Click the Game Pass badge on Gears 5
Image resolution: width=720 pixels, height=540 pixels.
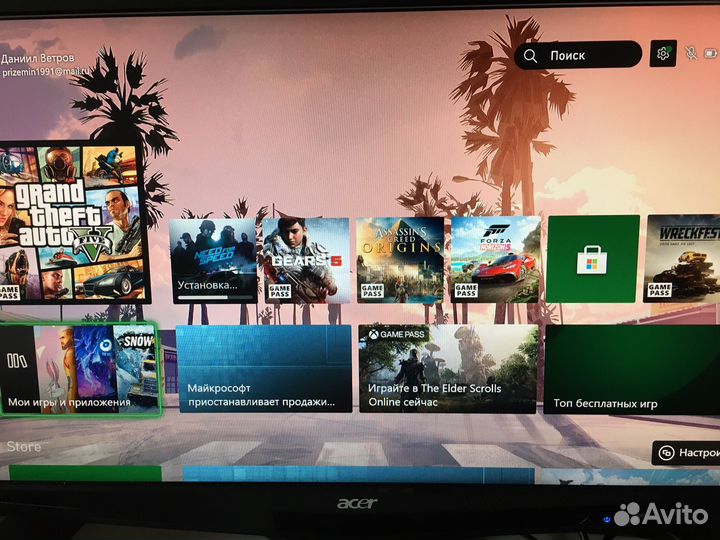click(279, 291)
